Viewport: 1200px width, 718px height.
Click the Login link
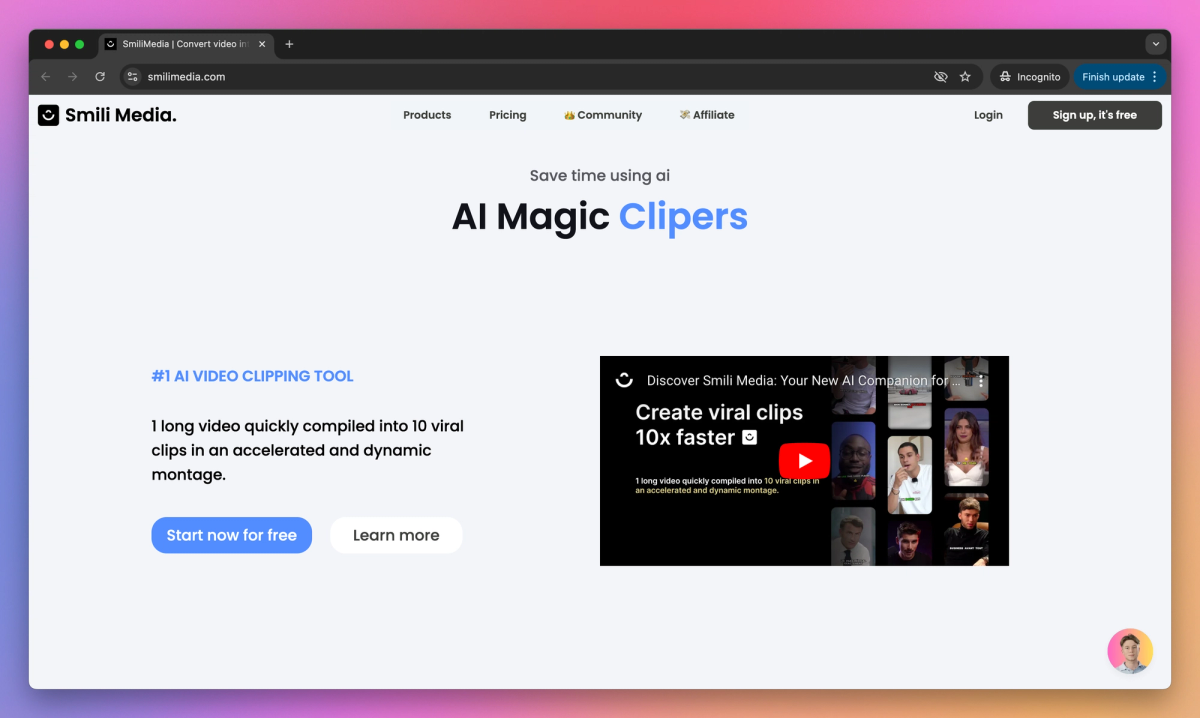tap(988, 115)
